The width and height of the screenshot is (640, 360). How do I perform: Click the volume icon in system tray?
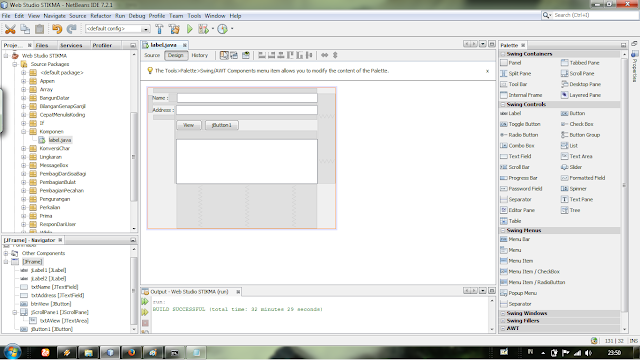tap(588, 353)
